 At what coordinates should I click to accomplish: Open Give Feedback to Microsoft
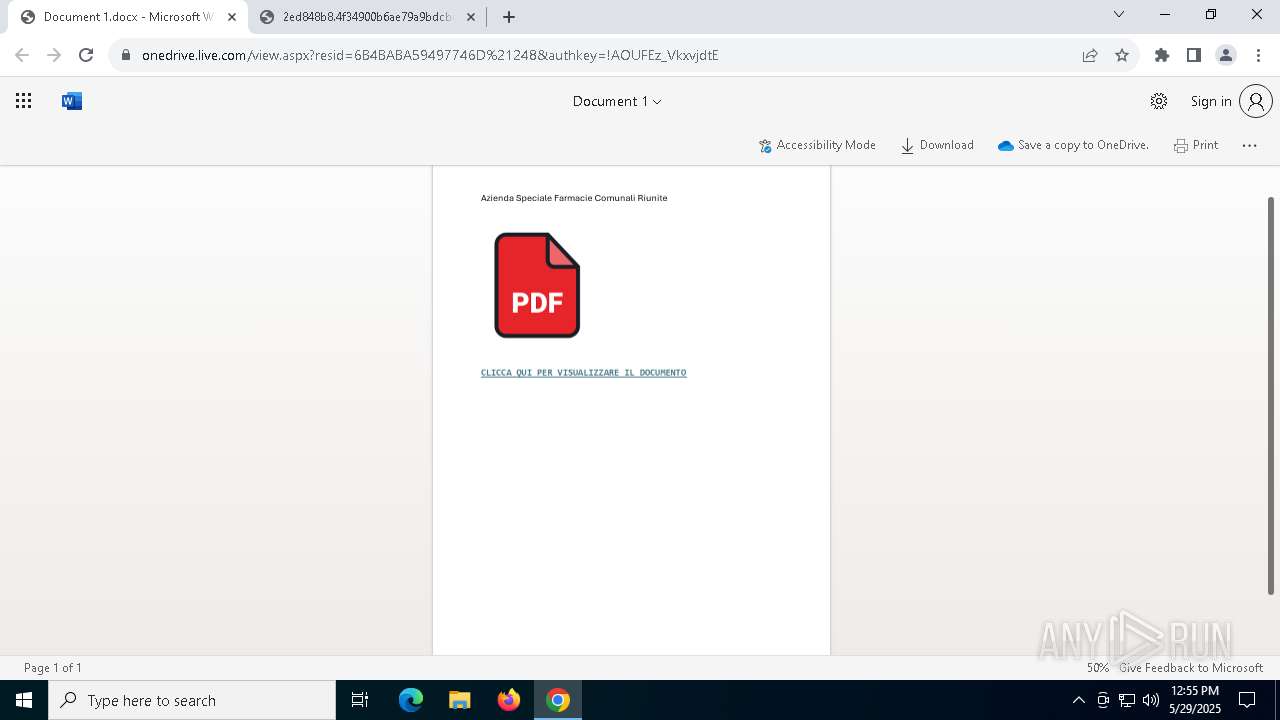[x=1191, y=668]
